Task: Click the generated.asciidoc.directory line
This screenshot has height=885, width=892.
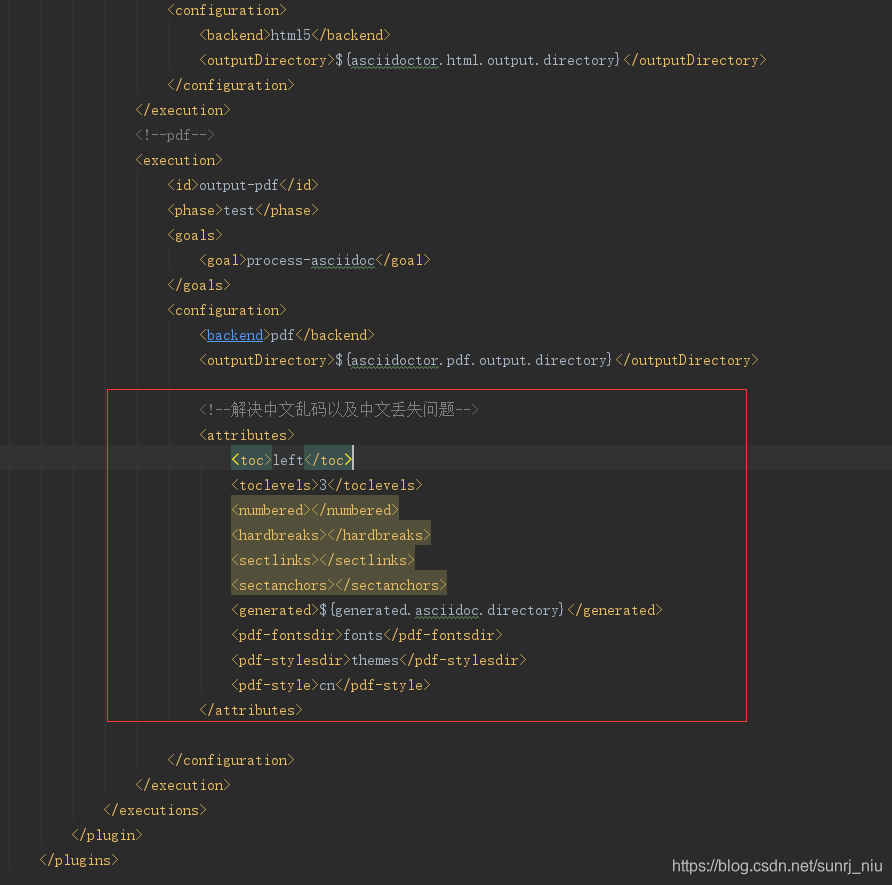Action: 447,611
